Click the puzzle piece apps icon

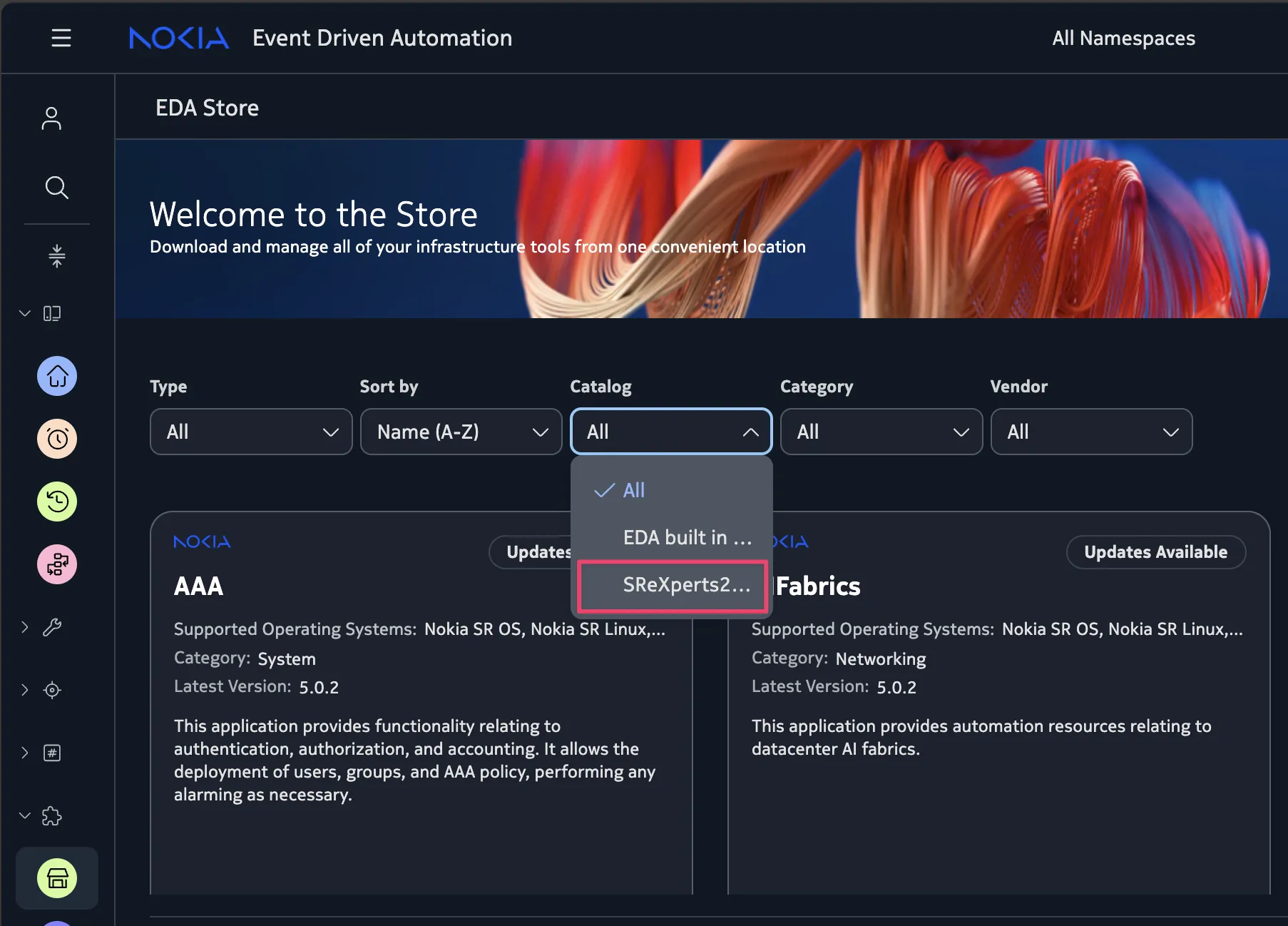click(52, 815)
